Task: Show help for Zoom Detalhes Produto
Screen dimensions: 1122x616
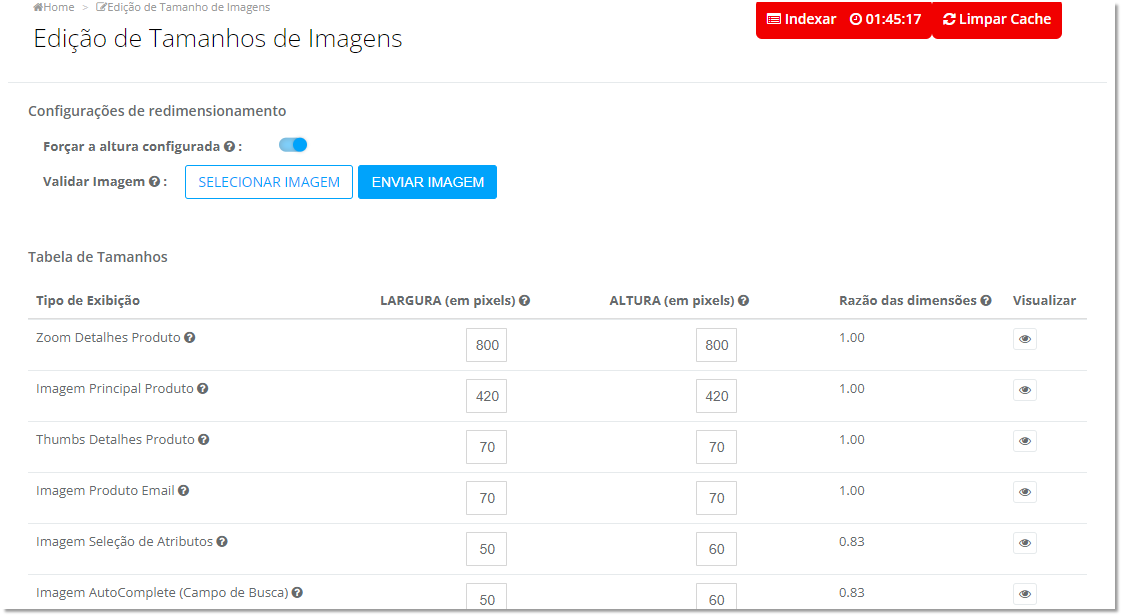Action: tap(190, 338)
